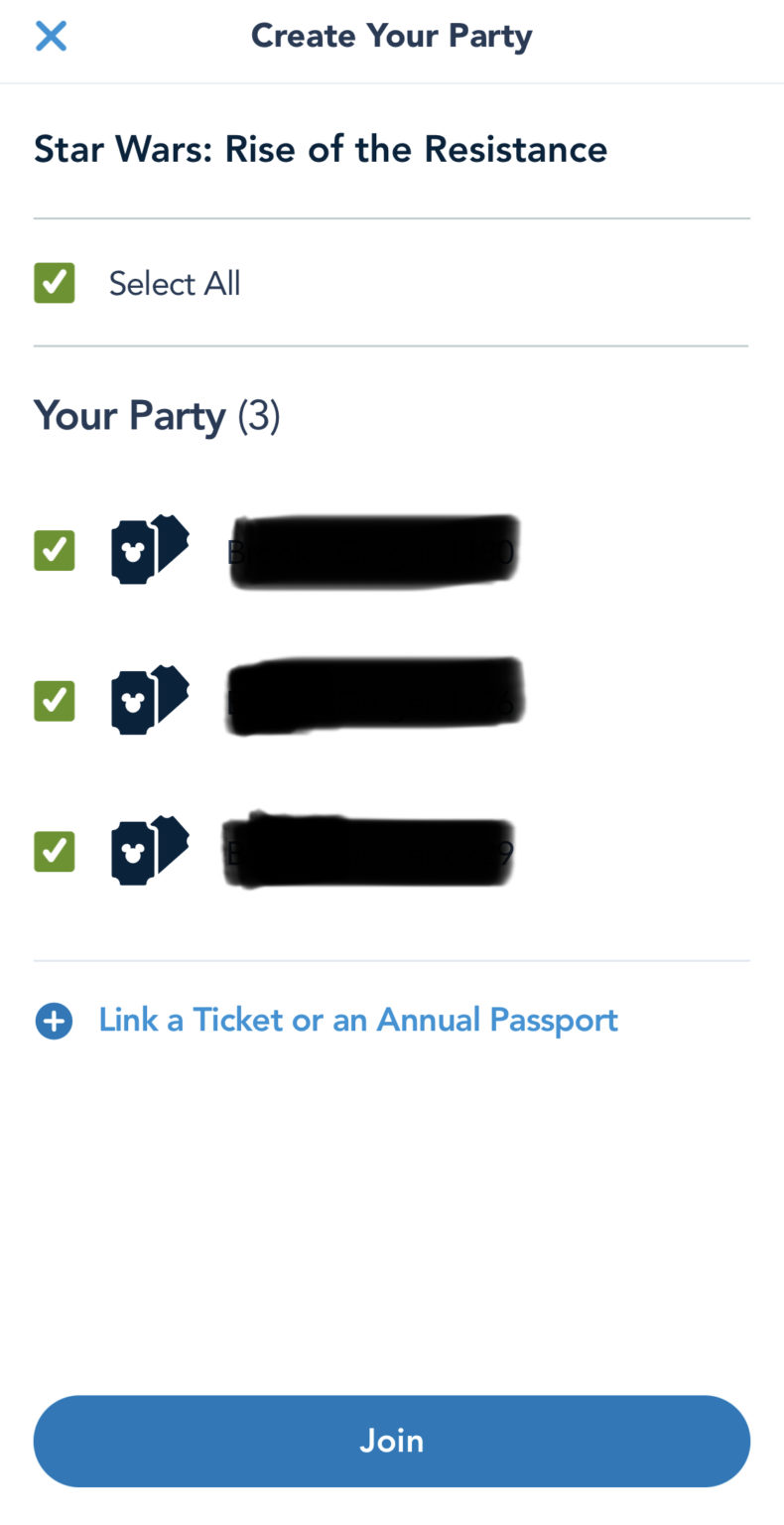
Task: Tap the first member's Mickey ticket icon
Action: 149,549
